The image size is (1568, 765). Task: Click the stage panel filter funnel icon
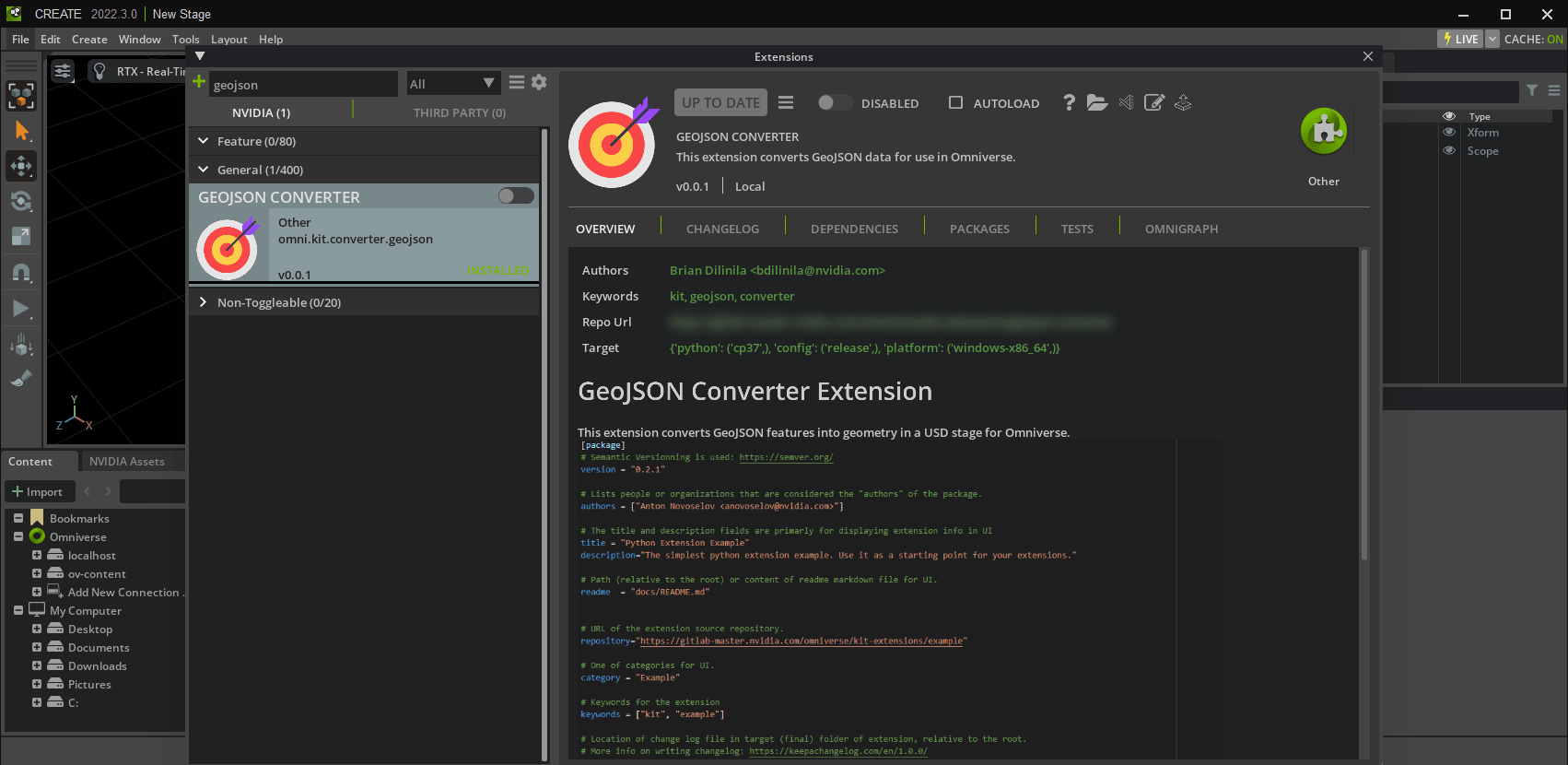tap(1532, 90)
